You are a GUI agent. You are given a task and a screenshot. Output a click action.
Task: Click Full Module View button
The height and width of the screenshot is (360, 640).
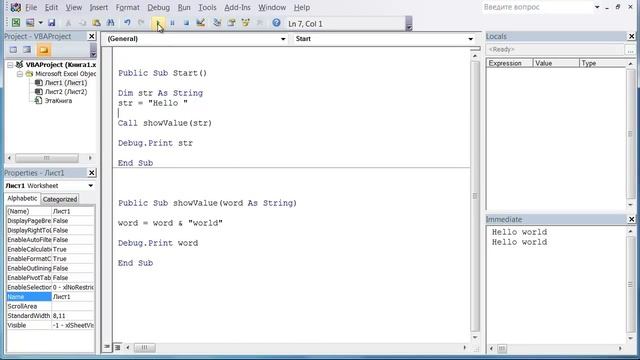[118, 347]
